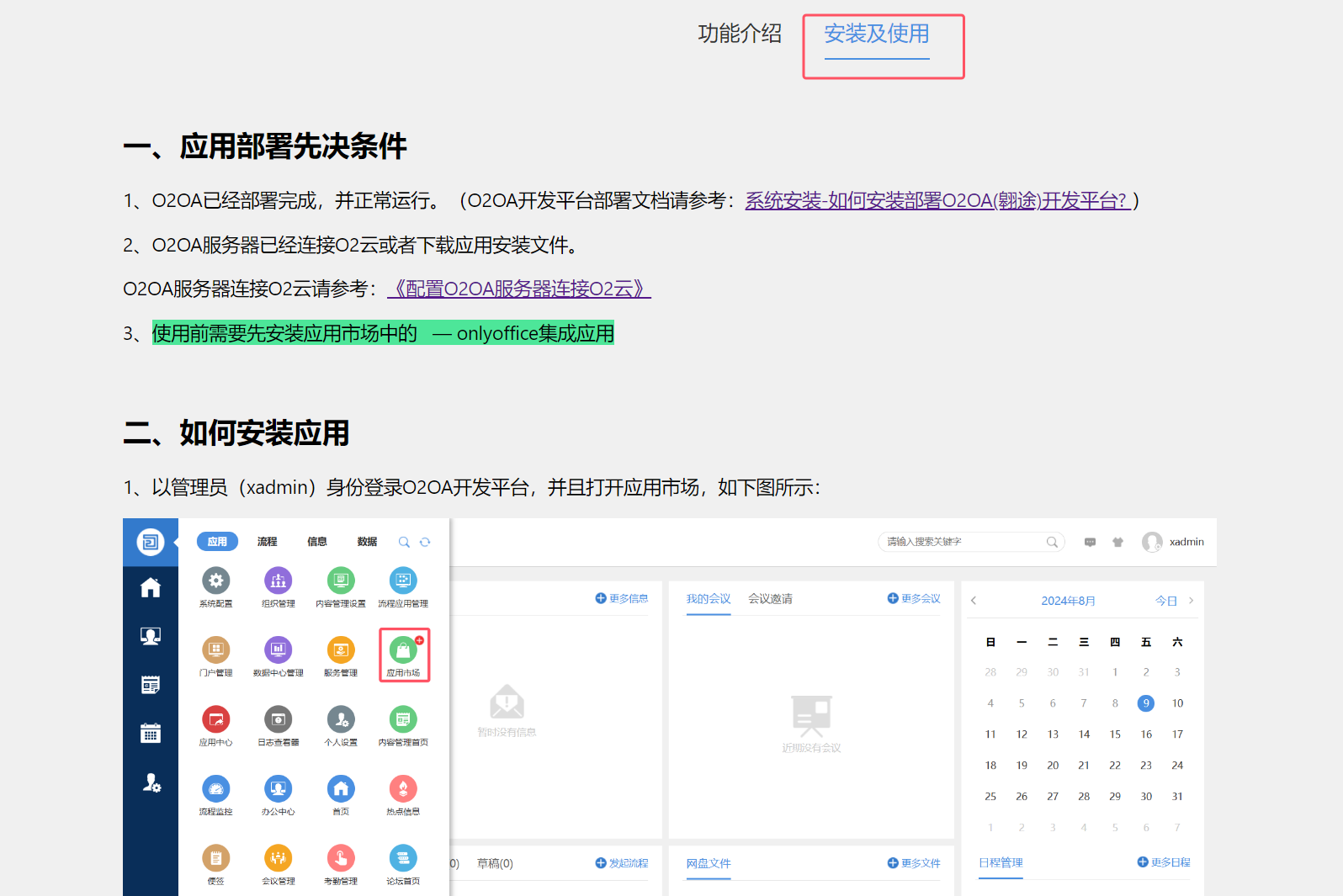Open the 个人设置 app in the grid

[341, 719]
